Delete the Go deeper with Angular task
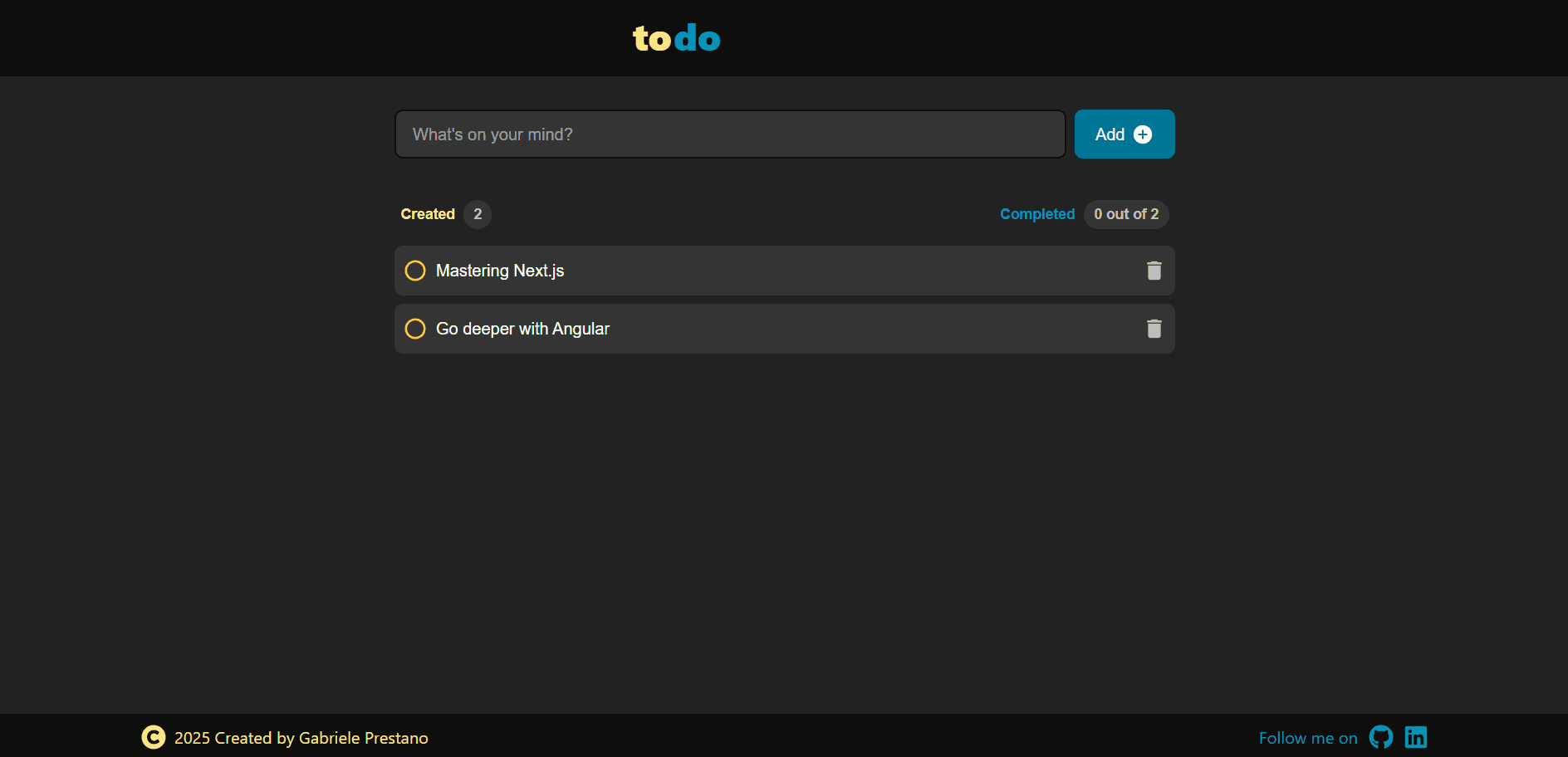This screenshot has width=1568, height=757. (1154, 329)
